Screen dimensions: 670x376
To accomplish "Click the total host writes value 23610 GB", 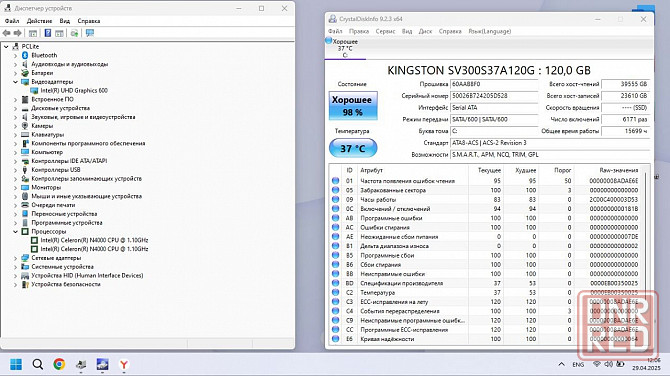I will point(626,96).
